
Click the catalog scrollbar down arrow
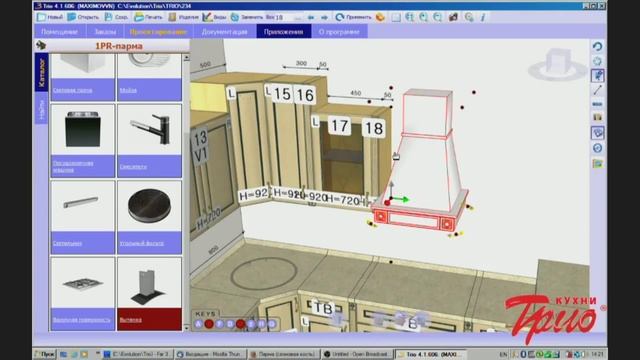click(186, 327)
